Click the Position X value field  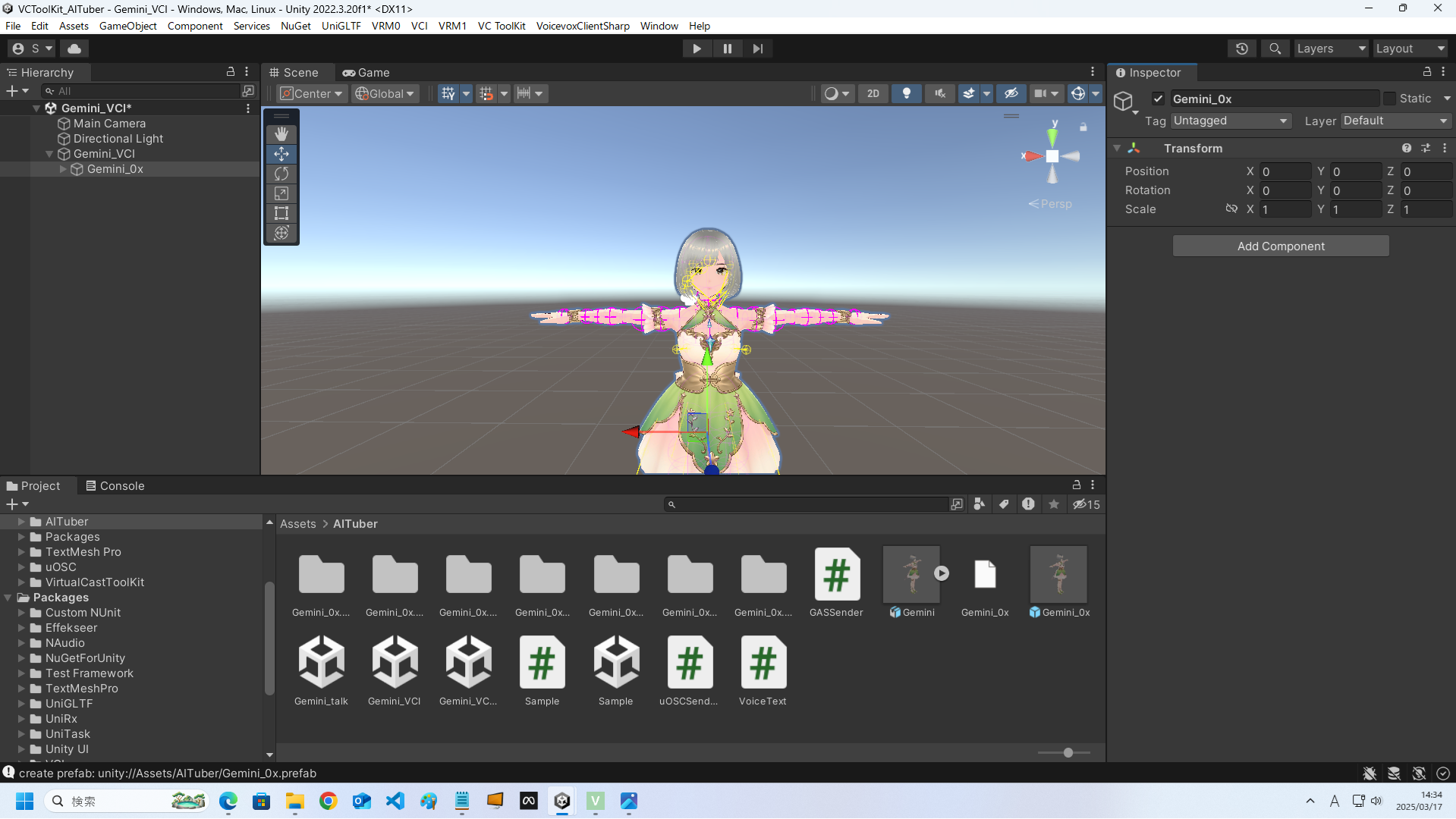point(1285,172)
